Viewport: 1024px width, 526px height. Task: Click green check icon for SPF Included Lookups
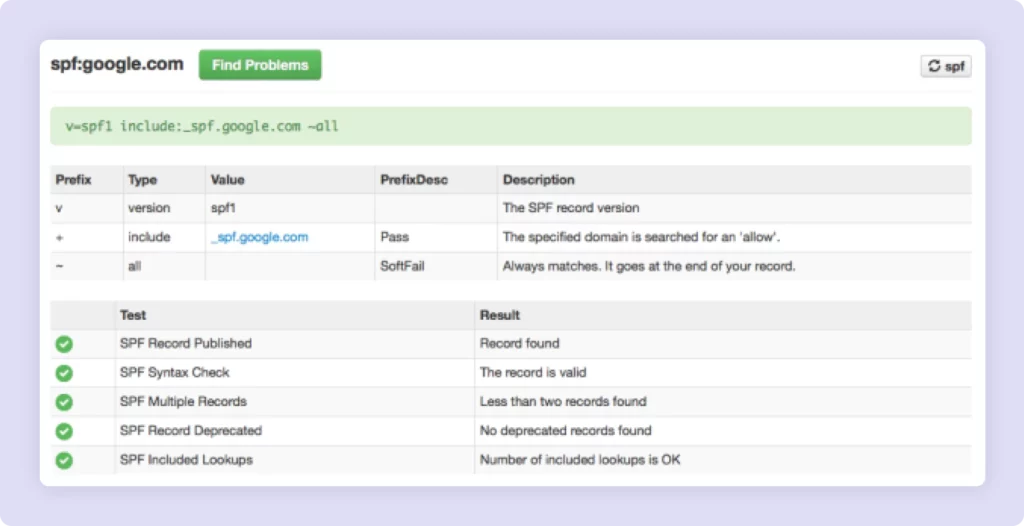click(x=64, y=460)
